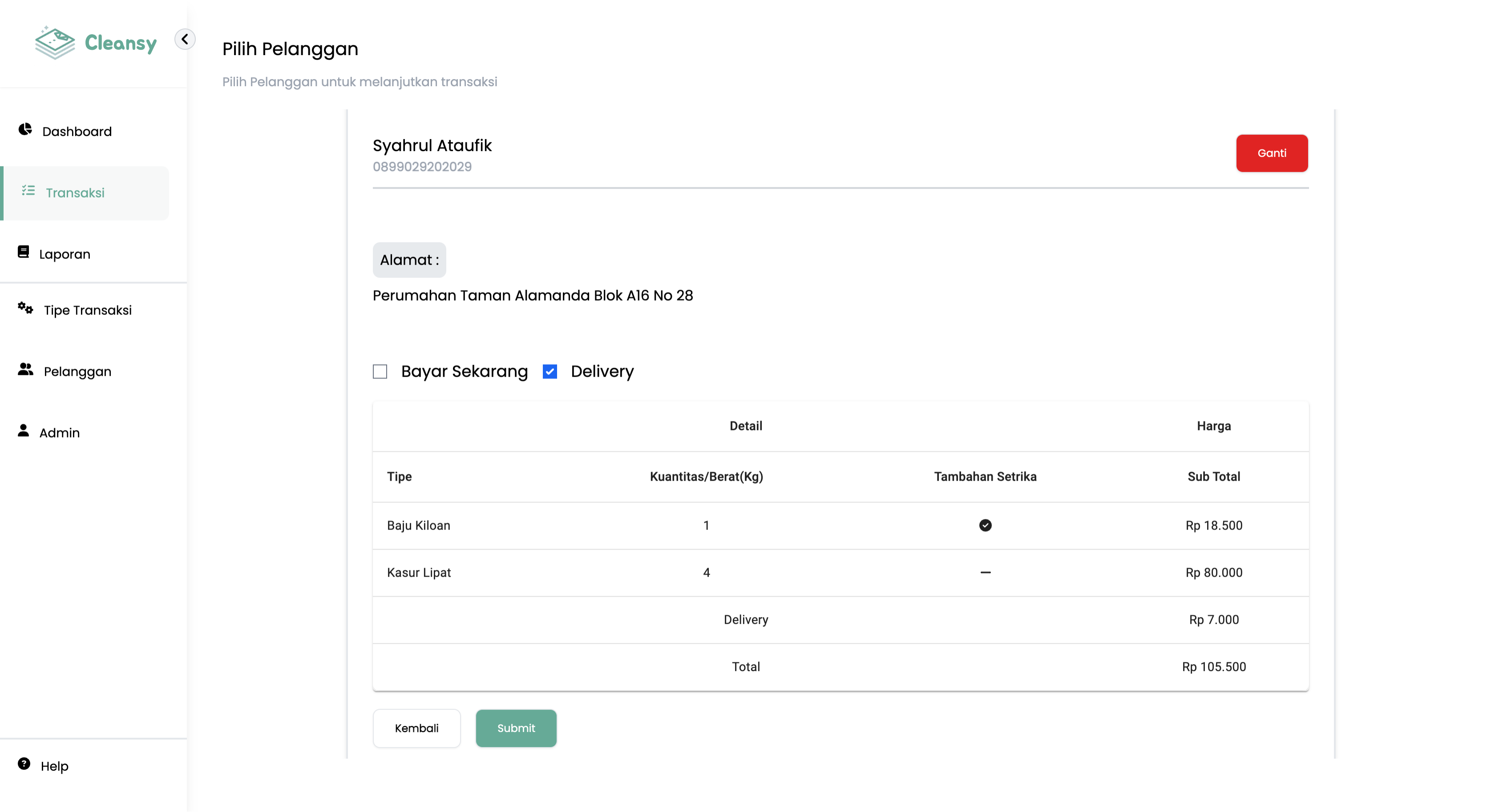Screen dimensions: 1495x812
Task: Click the Tipe Transaksi gears icon
Action: (x=25, y=308)
